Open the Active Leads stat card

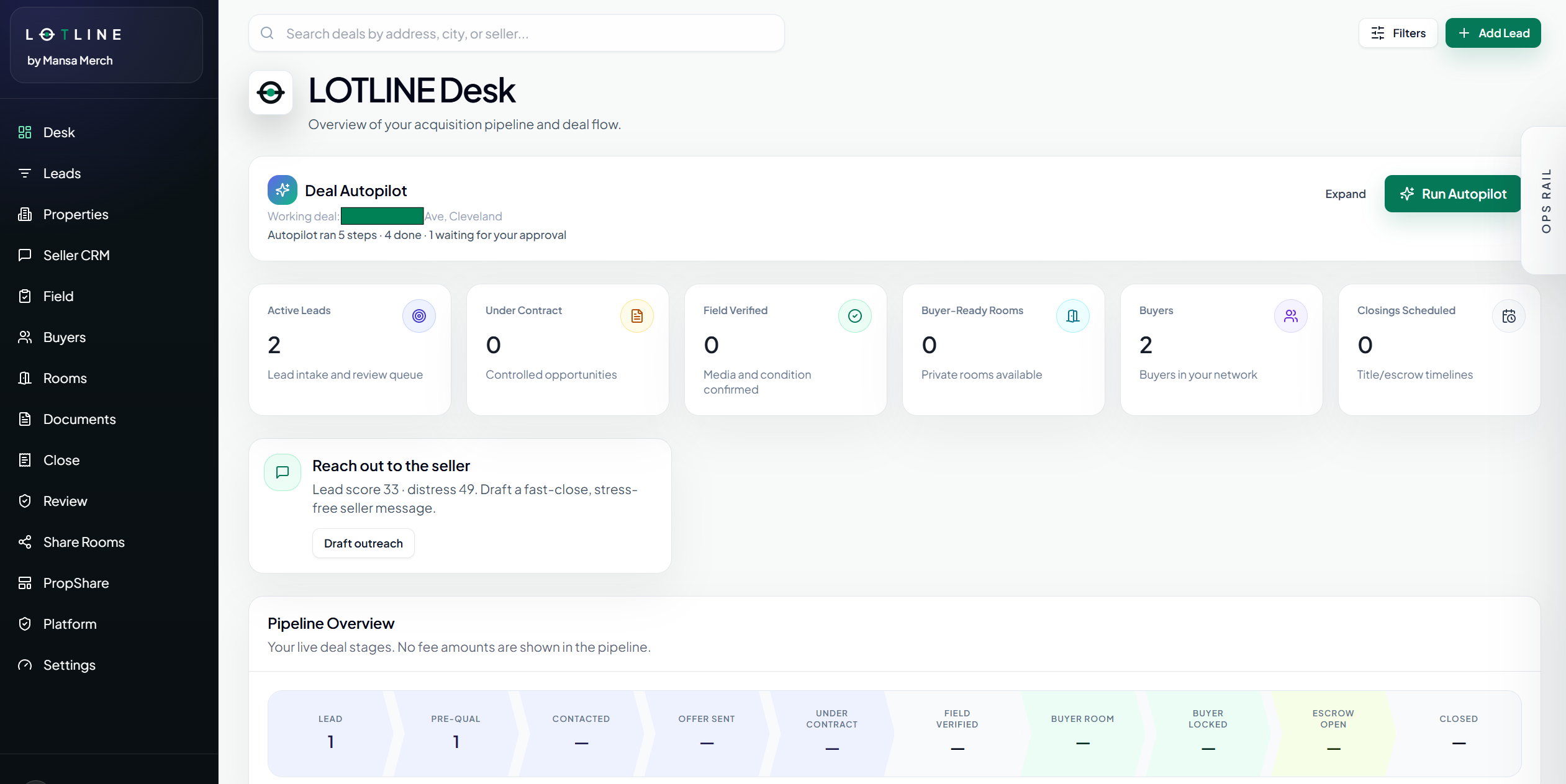tap(350, 349)
